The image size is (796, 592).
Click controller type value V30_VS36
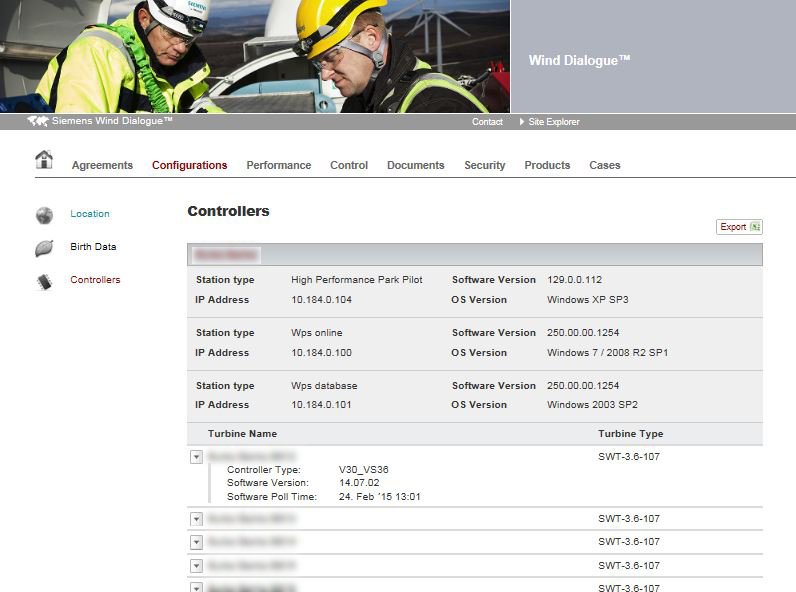coord(363,470)
